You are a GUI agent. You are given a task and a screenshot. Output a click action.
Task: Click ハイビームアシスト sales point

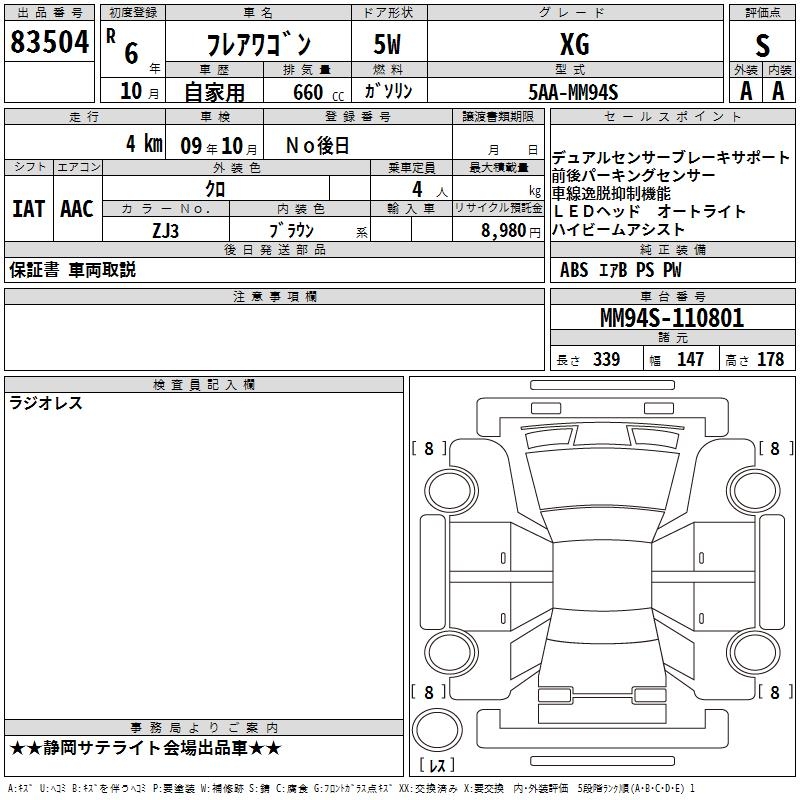pos(618,230)
